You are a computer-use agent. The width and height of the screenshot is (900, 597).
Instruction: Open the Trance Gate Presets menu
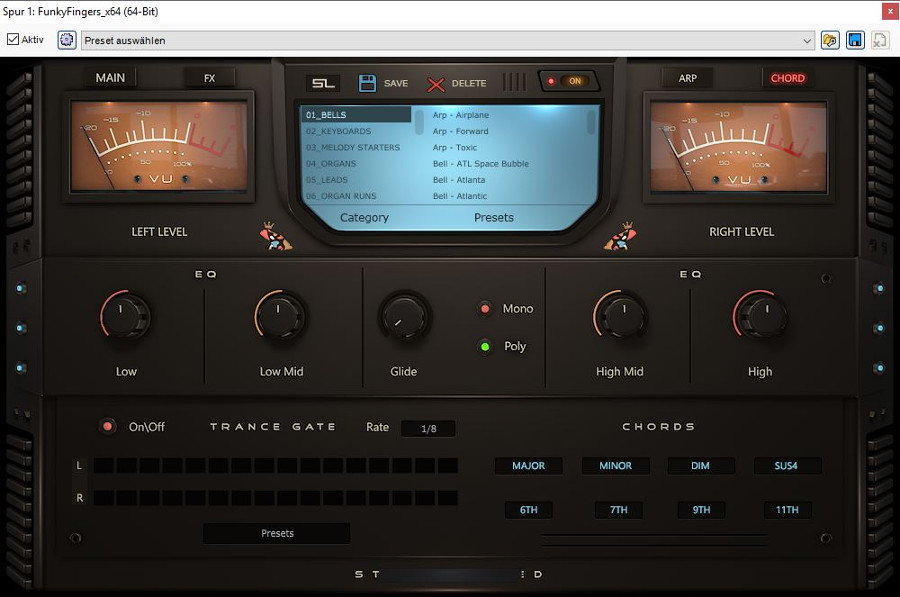tap(277, 533)
